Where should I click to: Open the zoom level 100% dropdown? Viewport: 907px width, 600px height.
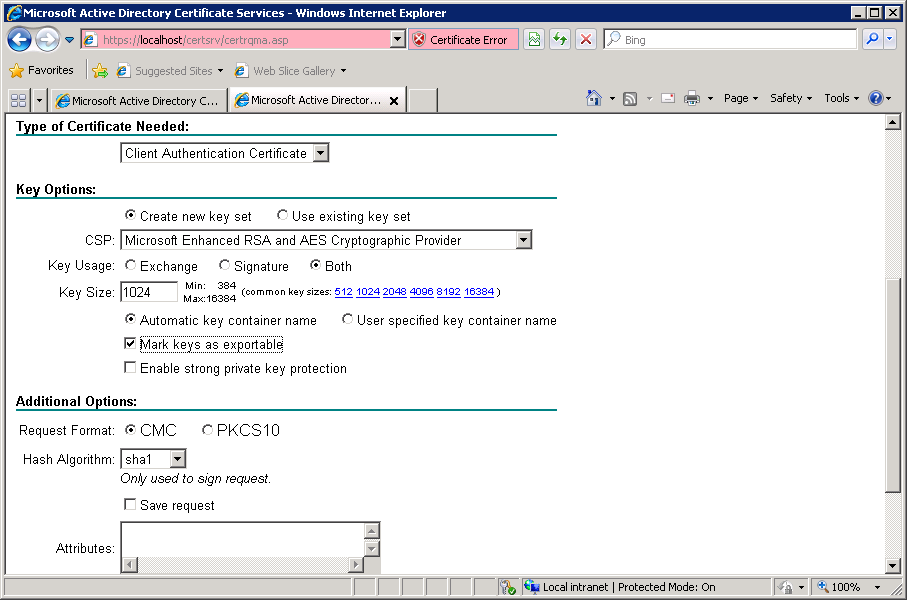pyautogui.click(x=877, y=587)
